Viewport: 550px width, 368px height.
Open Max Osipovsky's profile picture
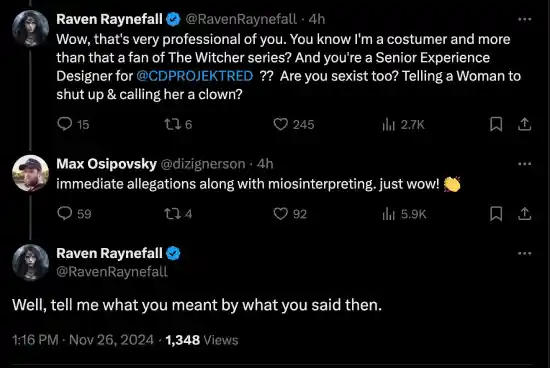(x=31, y=173)
